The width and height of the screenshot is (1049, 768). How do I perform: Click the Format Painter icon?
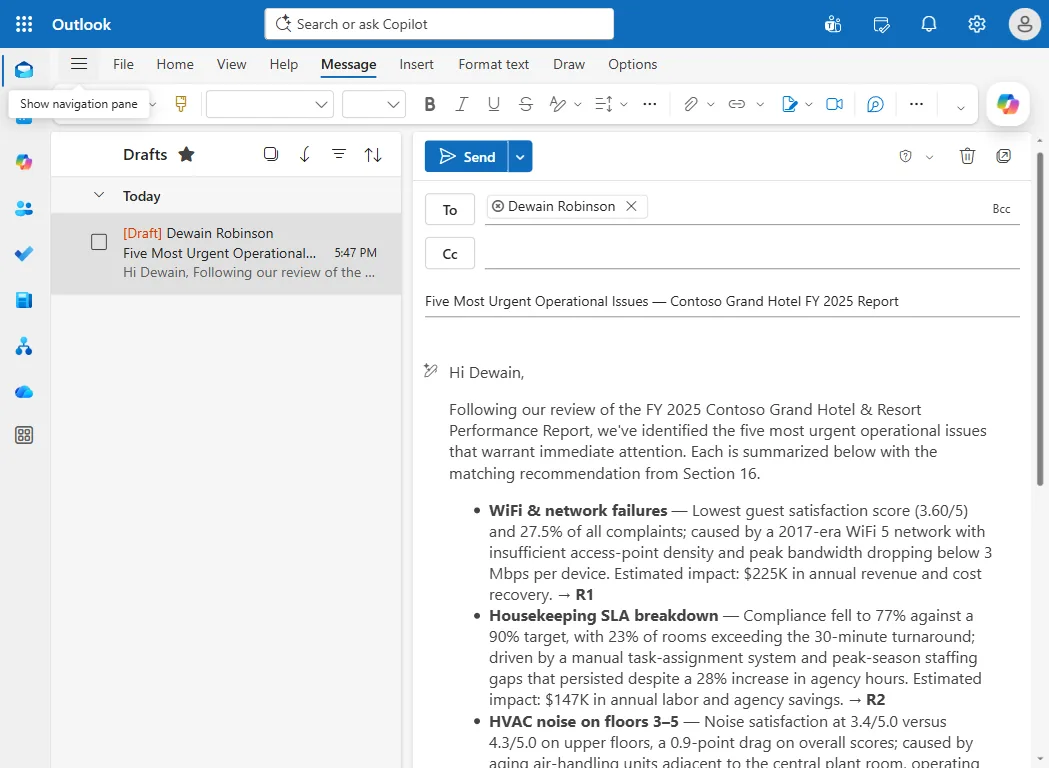coord(181,104)
